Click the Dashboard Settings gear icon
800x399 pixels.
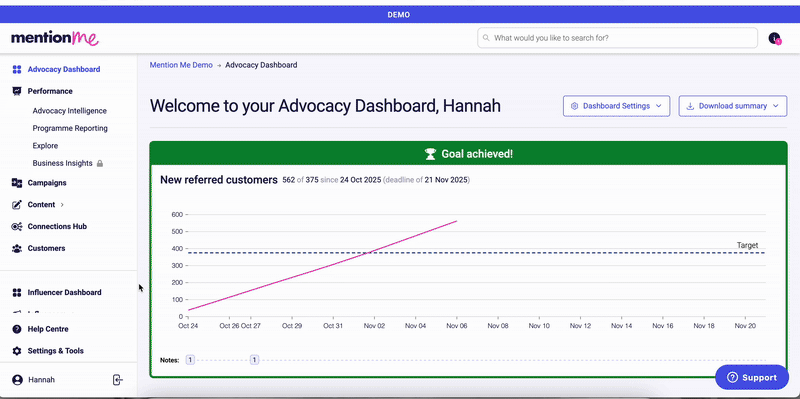coord(574,106)
